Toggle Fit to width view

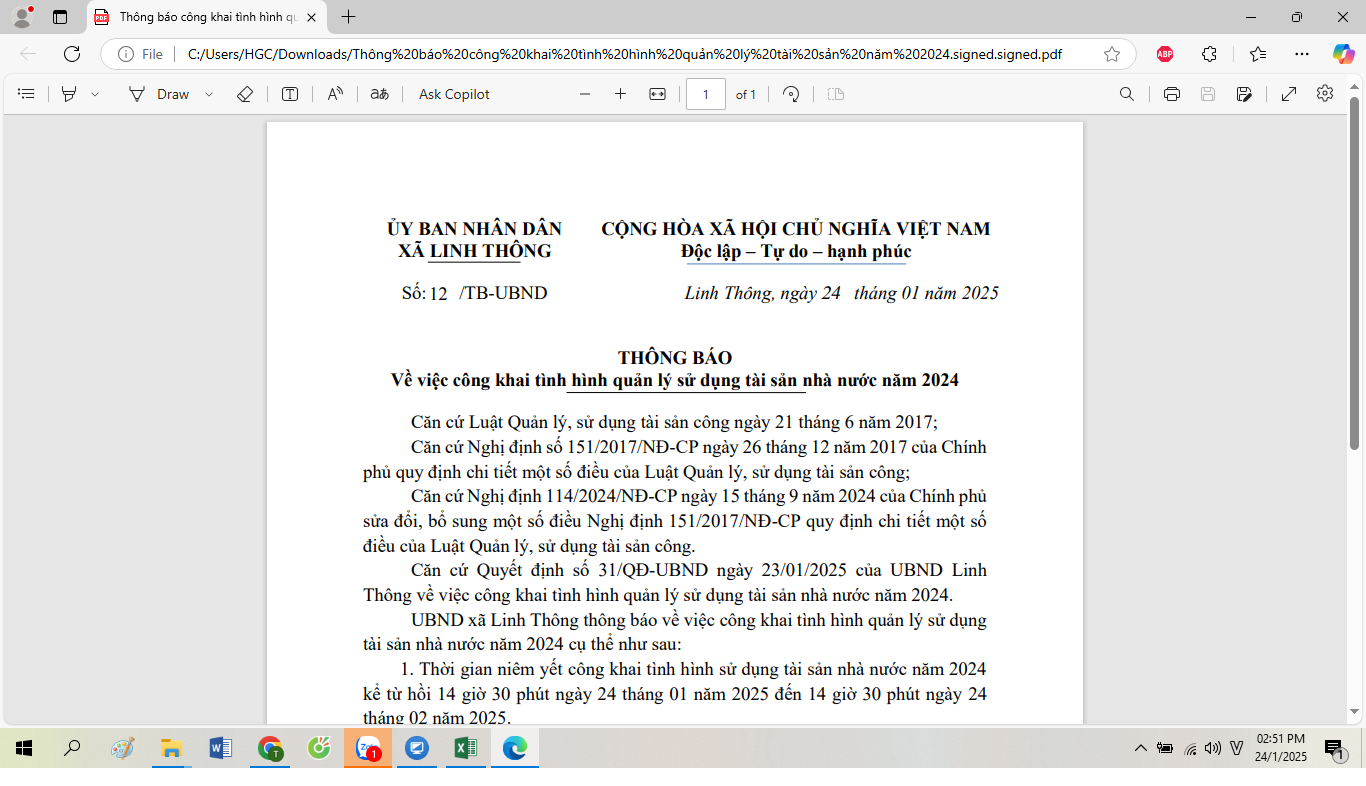pyautogui.click(x=657, y=94)
